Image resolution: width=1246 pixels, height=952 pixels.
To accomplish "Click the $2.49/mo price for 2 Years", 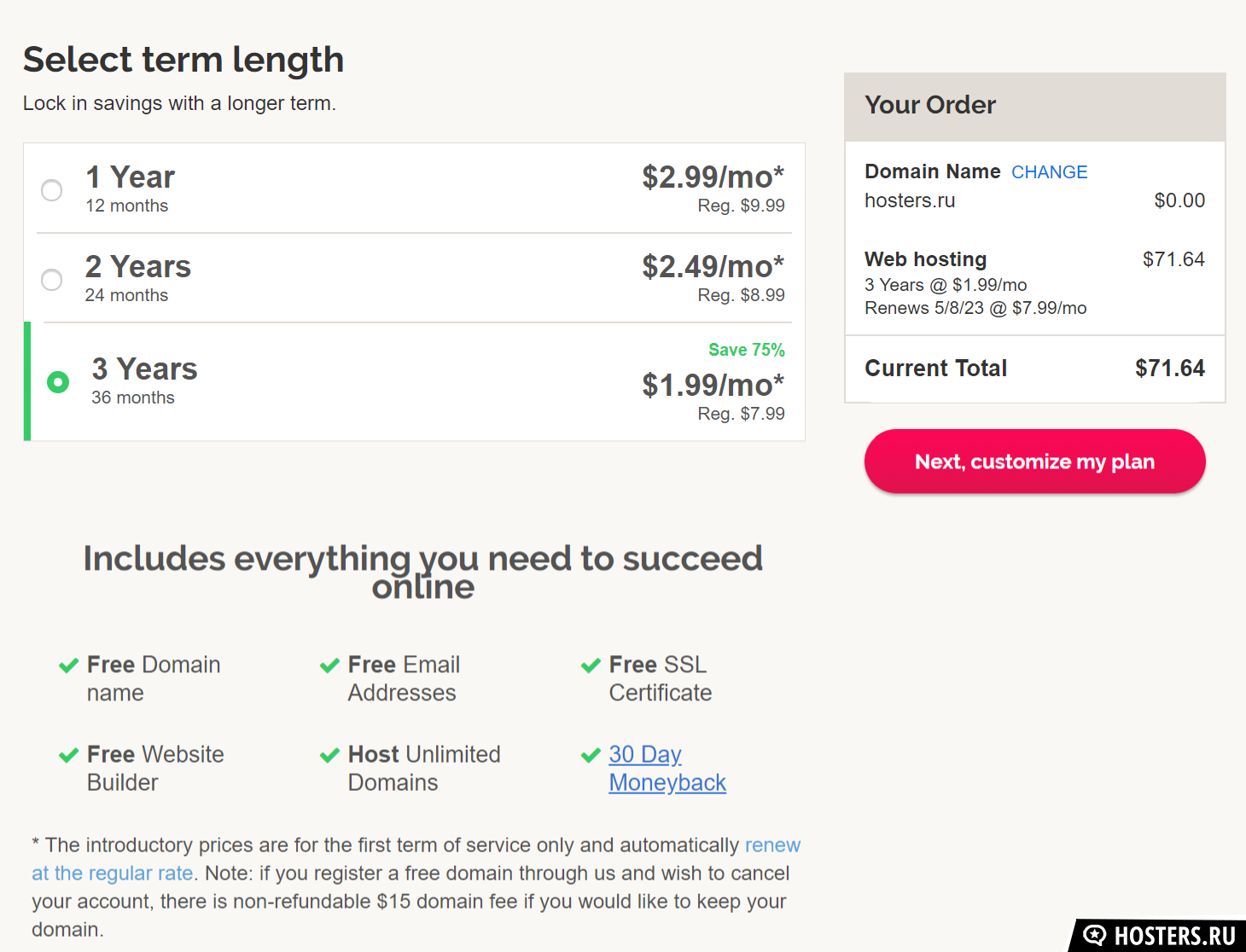I will pyautogui.click(x=713, y=266).
